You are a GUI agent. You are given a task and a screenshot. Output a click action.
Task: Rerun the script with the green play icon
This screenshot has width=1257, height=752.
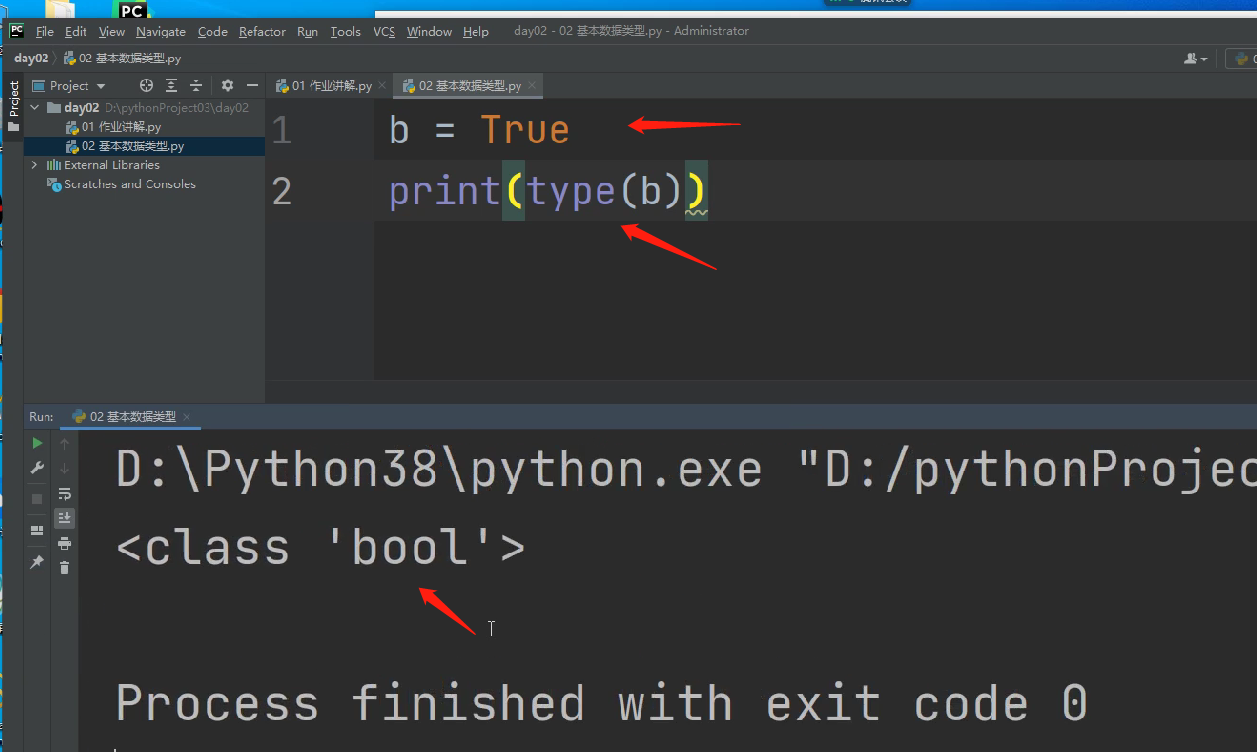point(37,443)
